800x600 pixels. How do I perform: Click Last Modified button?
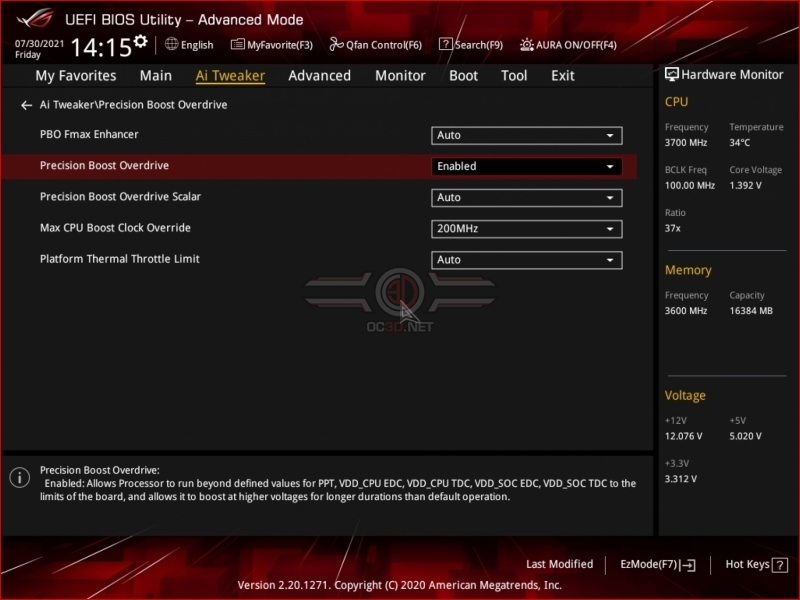(x=559, y=564)
